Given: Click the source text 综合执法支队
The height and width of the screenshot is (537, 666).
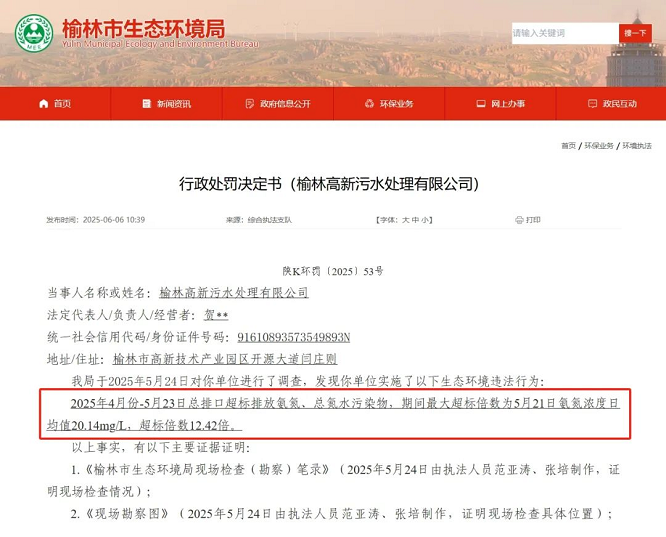Looking at the screenshot, I should (x=270, y=220).
